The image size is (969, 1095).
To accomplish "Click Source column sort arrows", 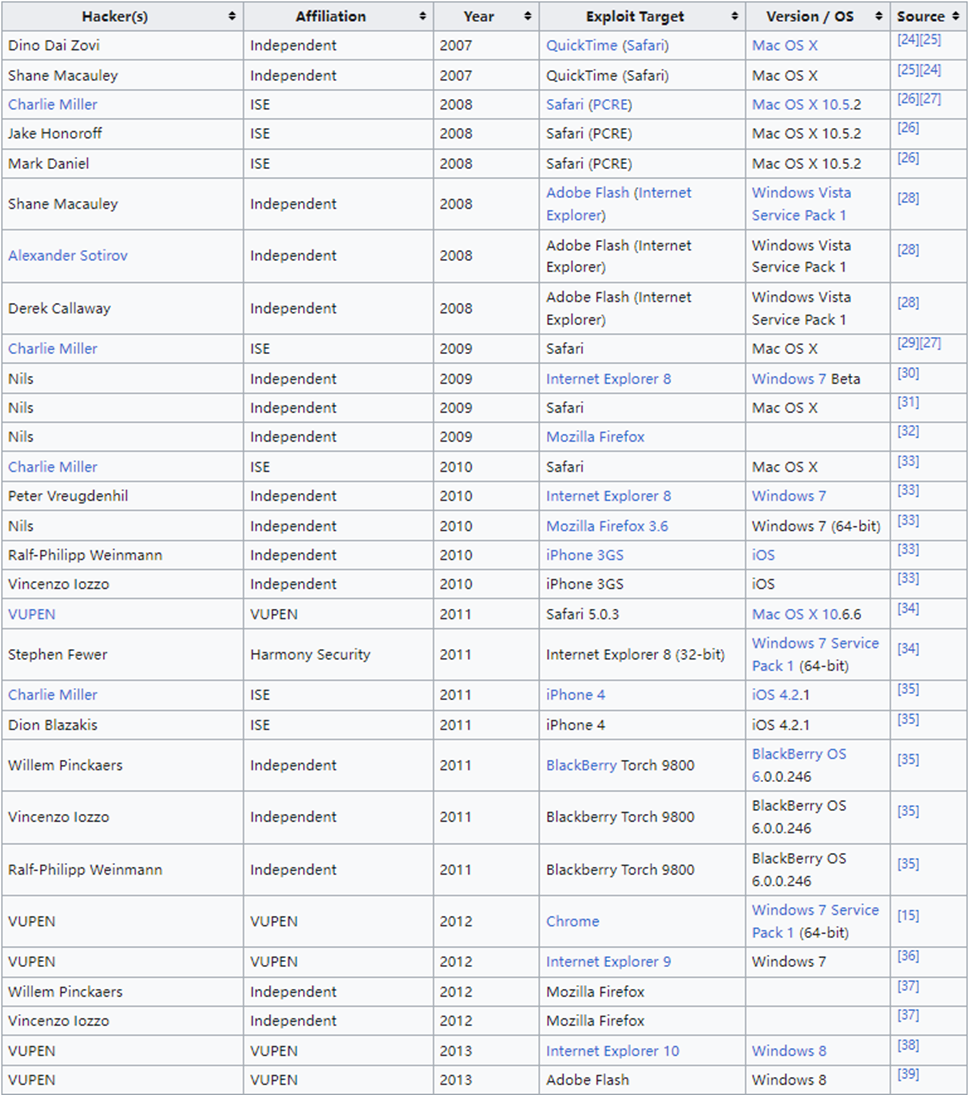I will [x=957, y=17].
